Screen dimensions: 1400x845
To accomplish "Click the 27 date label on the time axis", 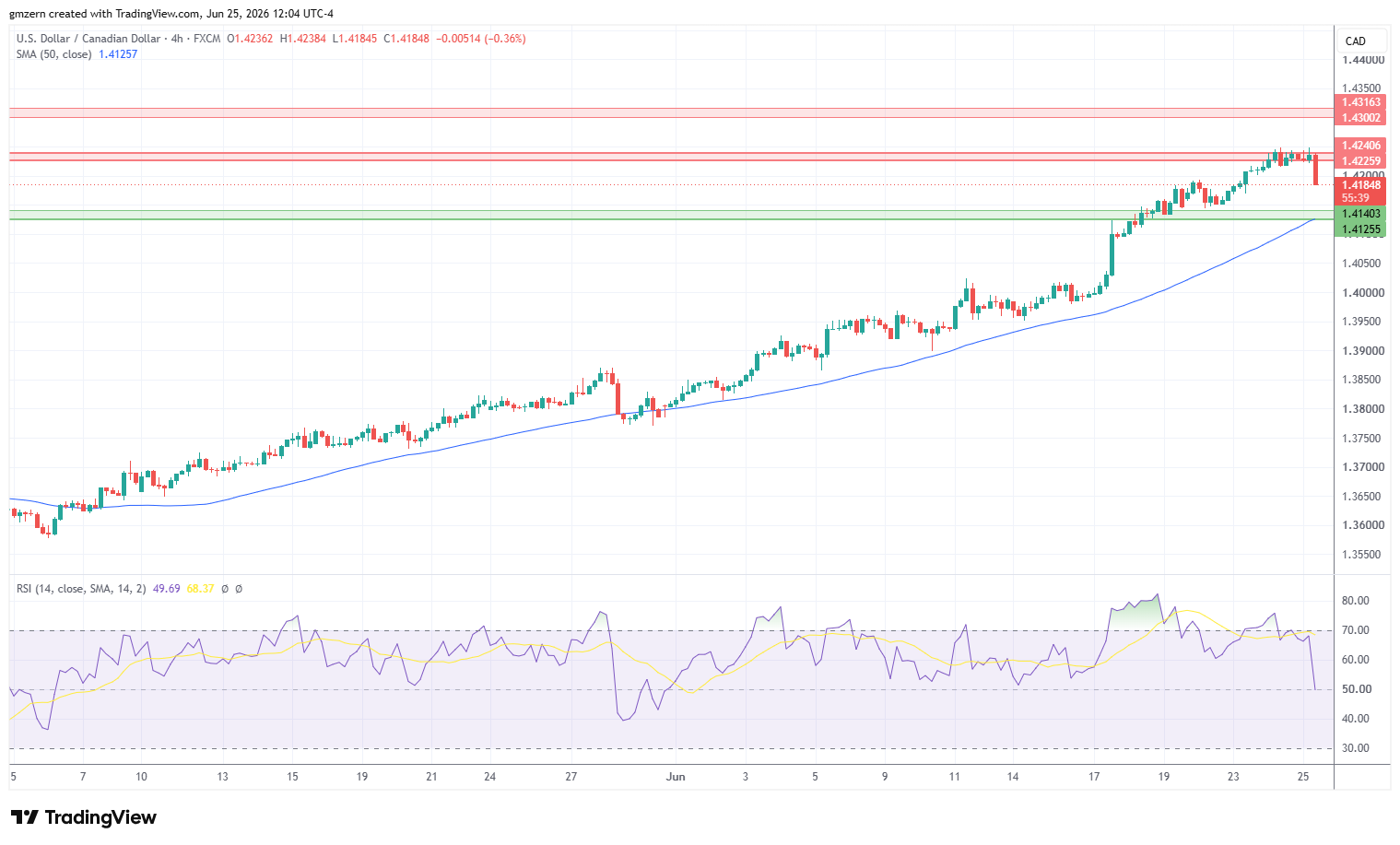I will pos(571,777).
